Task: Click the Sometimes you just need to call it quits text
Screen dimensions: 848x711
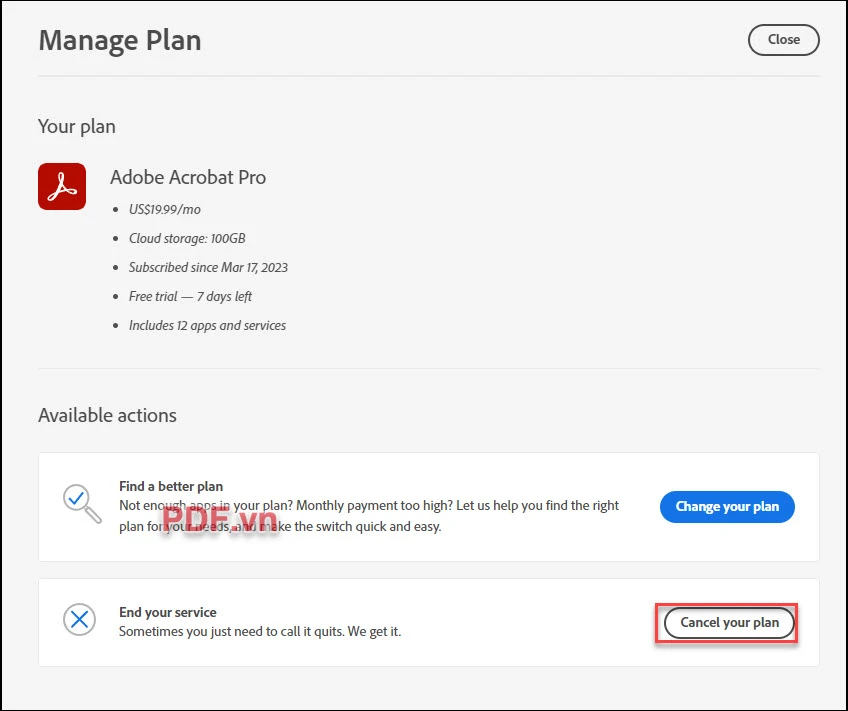Action: (260, 632)
